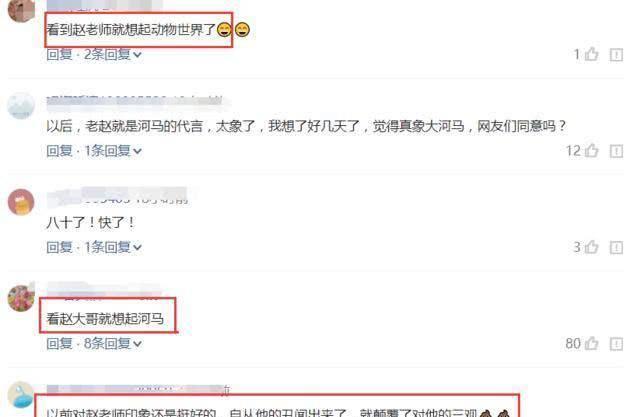640x417 pixels.
Task: Open avatar of the bottom-most commenter
Action: pos(21,395)
